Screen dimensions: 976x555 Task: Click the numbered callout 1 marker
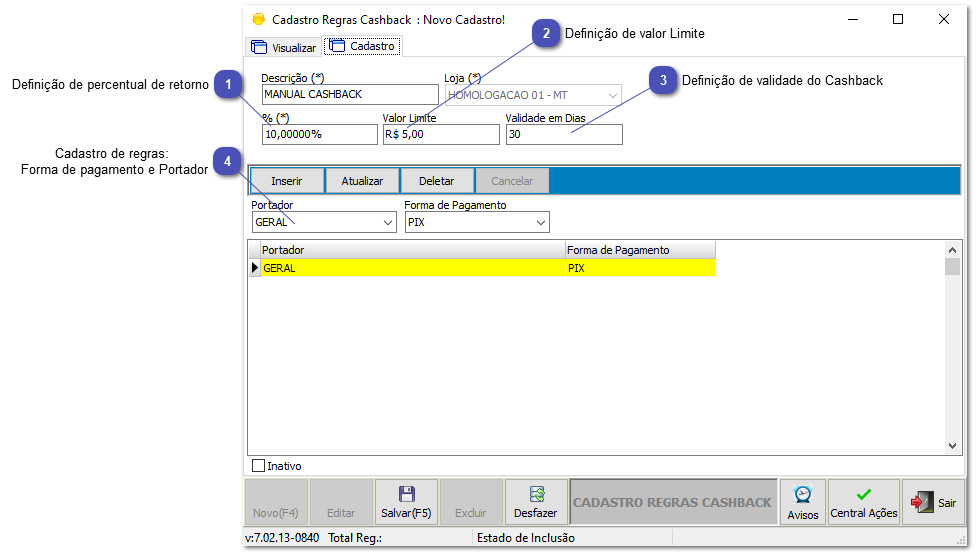pos(229,85)
